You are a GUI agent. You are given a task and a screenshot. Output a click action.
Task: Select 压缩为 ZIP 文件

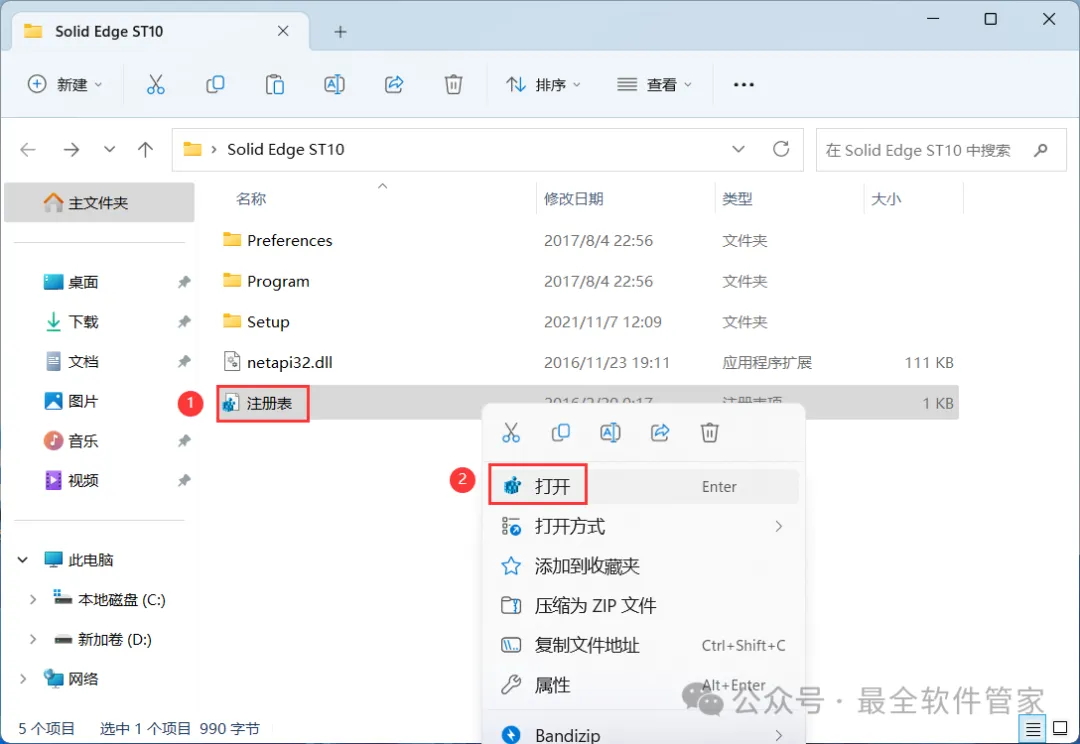643,606
